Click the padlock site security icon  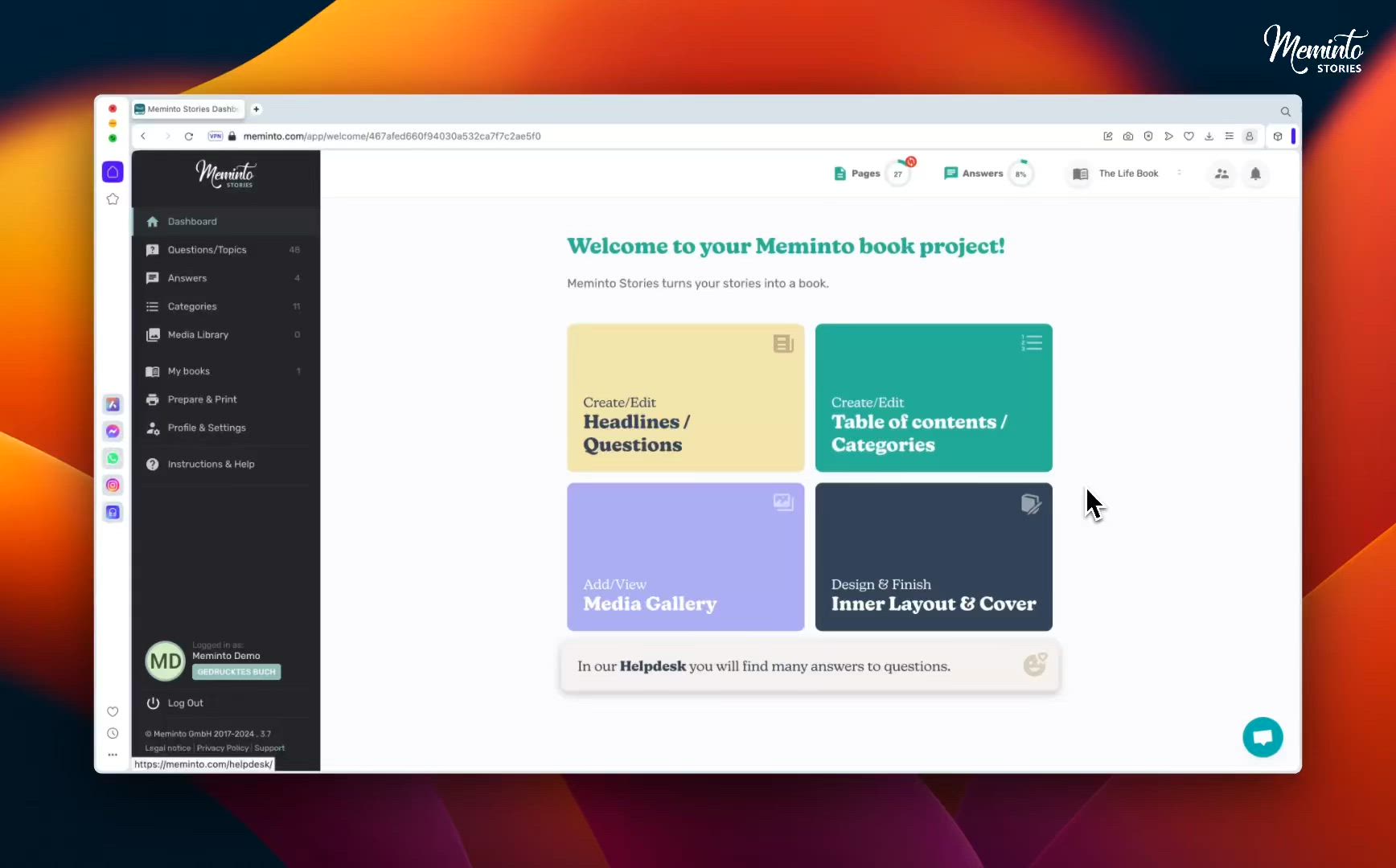tap(232, 136)
